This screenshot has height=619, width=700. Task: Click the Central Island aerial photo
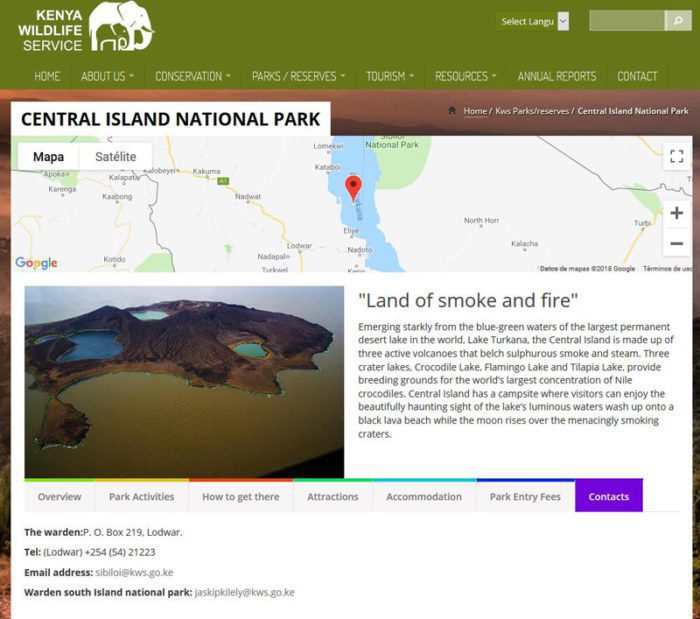tap(184, 382)
